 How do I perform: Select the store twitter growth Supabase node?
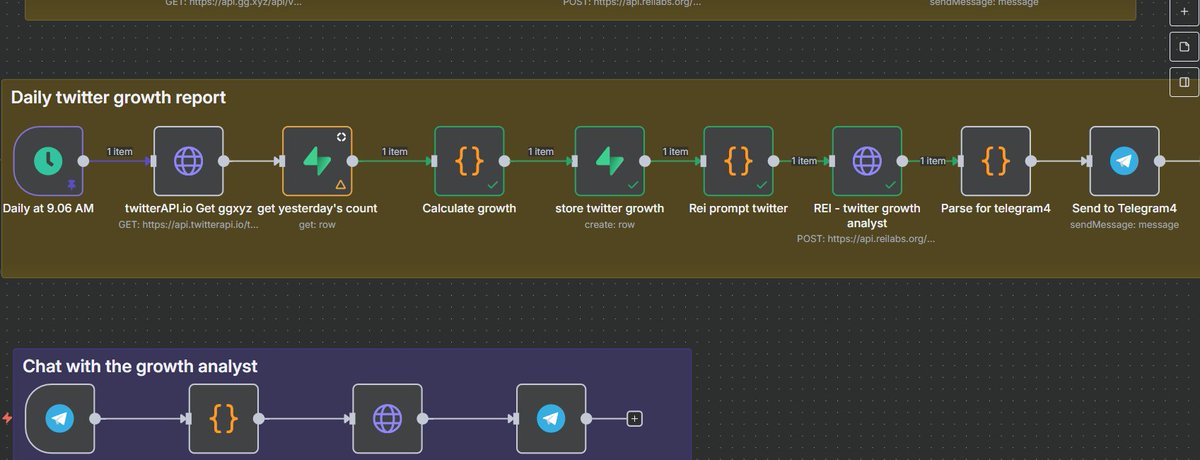coord(610,161)
